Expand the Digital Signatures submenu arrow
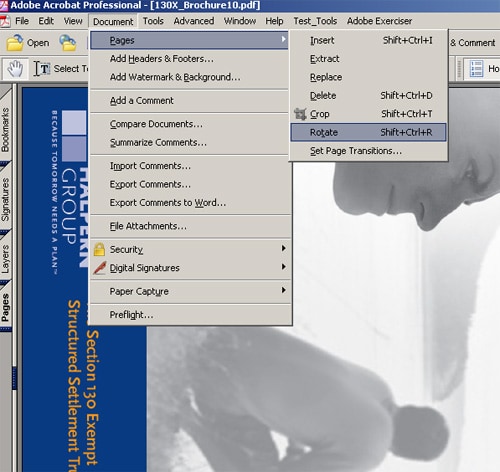Screen dimensions: 500x472 pos(283,267)
